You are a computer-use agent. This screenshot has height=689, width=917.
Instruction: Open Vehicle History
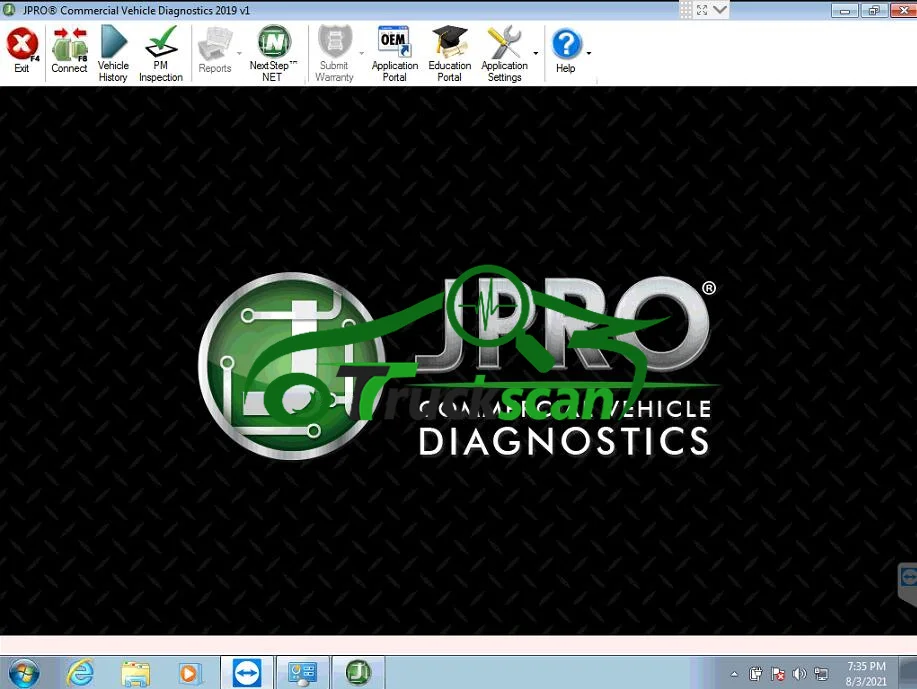pyautogui.click(x=113, y=53)
